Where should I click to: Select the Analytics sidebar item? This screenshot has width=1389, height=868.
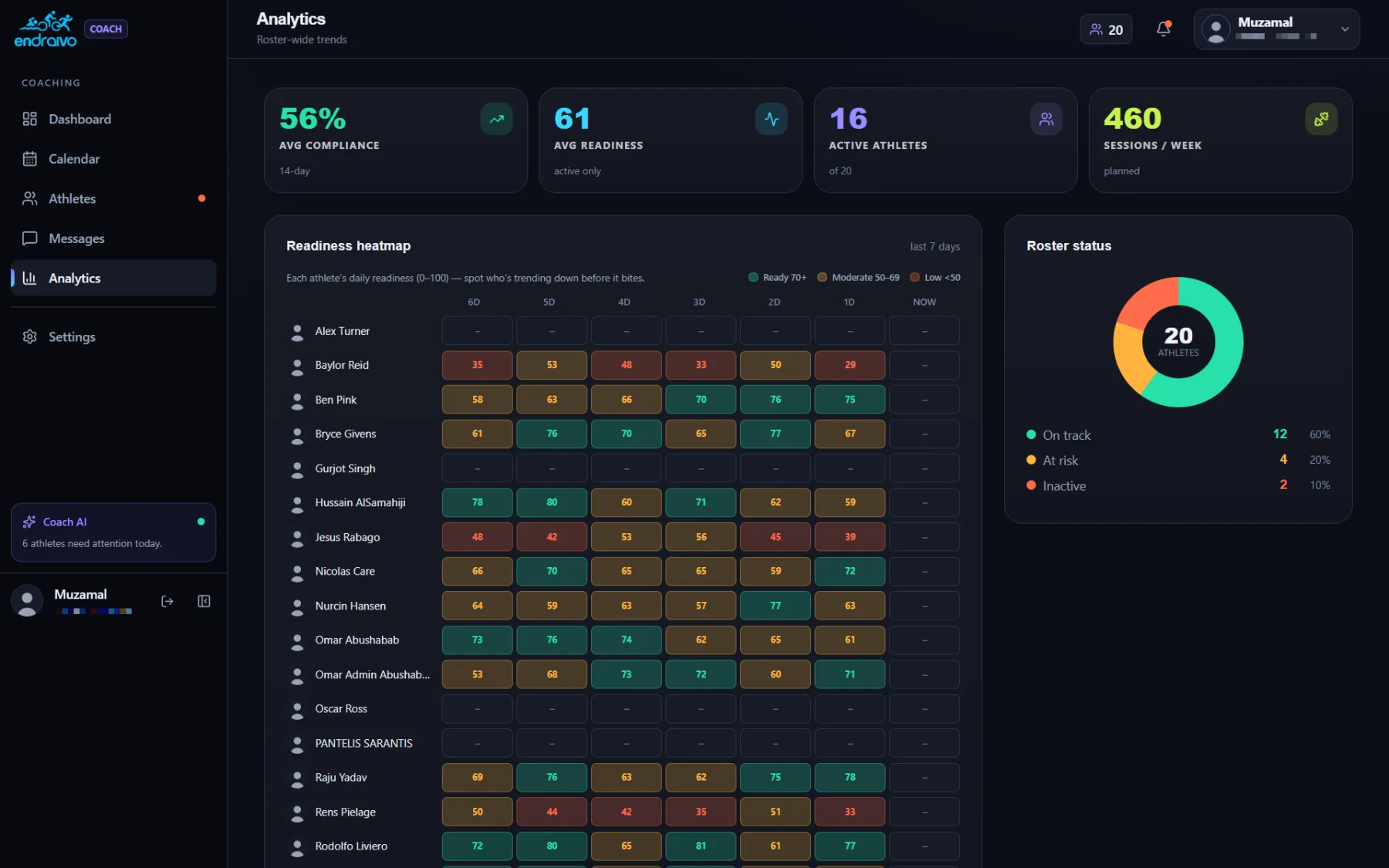coord(113,278)
